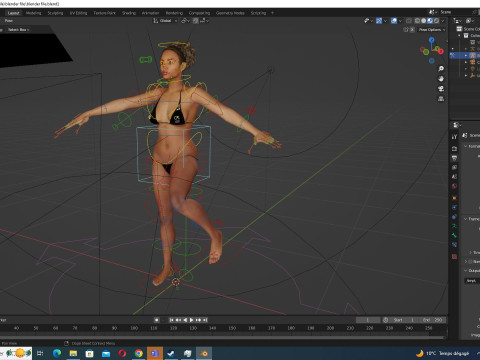This screenshot has height=360, width=480.
Task: Open the overlays options dropdown
Action: [400, 21]
